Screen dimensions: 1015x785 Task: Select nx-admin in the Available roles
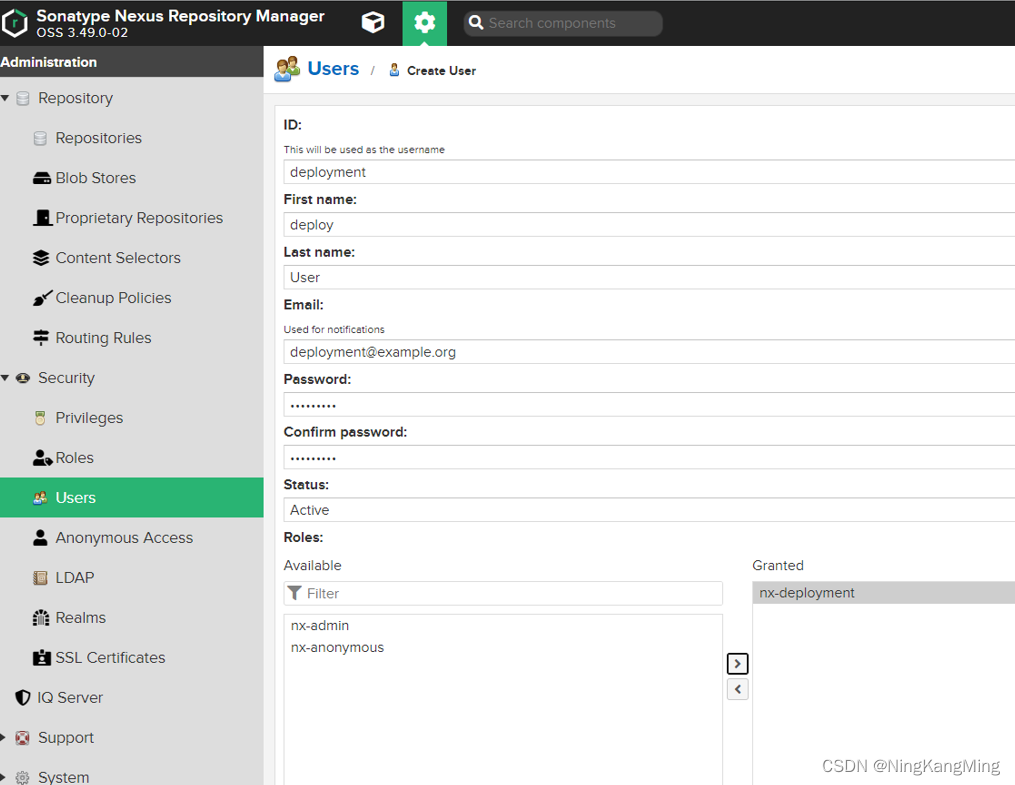click(503, 626)
